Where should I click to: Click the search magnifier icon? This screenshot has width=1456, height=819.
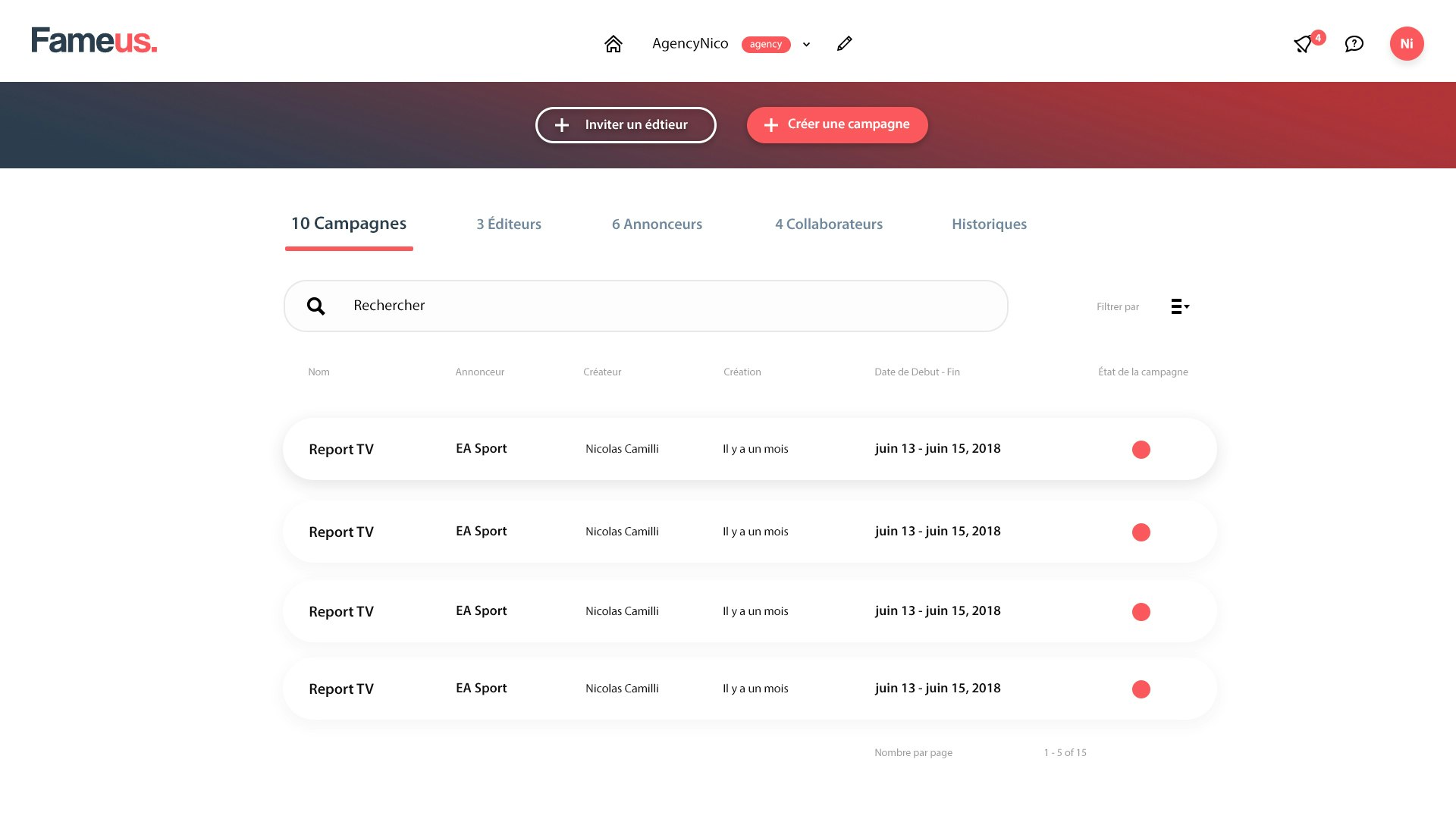tap(316, 306)
